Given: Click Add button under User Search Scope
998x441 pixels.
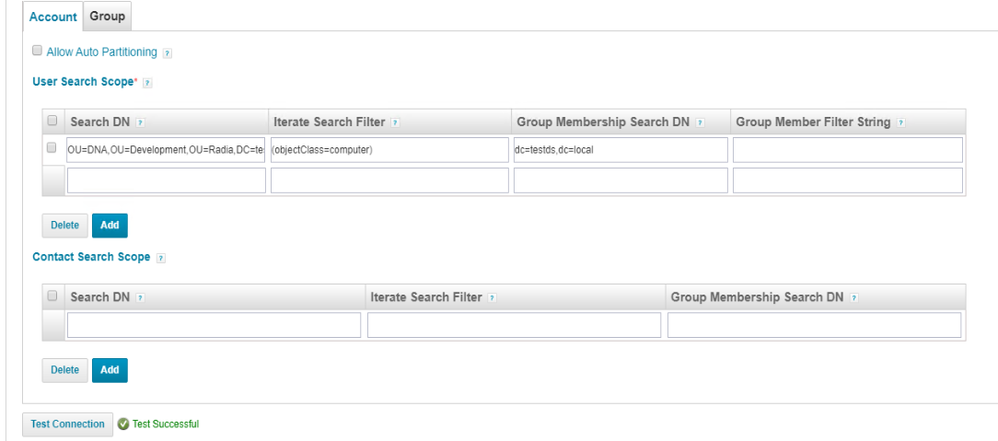Looking at the screenshot, I should click(110, 225).
